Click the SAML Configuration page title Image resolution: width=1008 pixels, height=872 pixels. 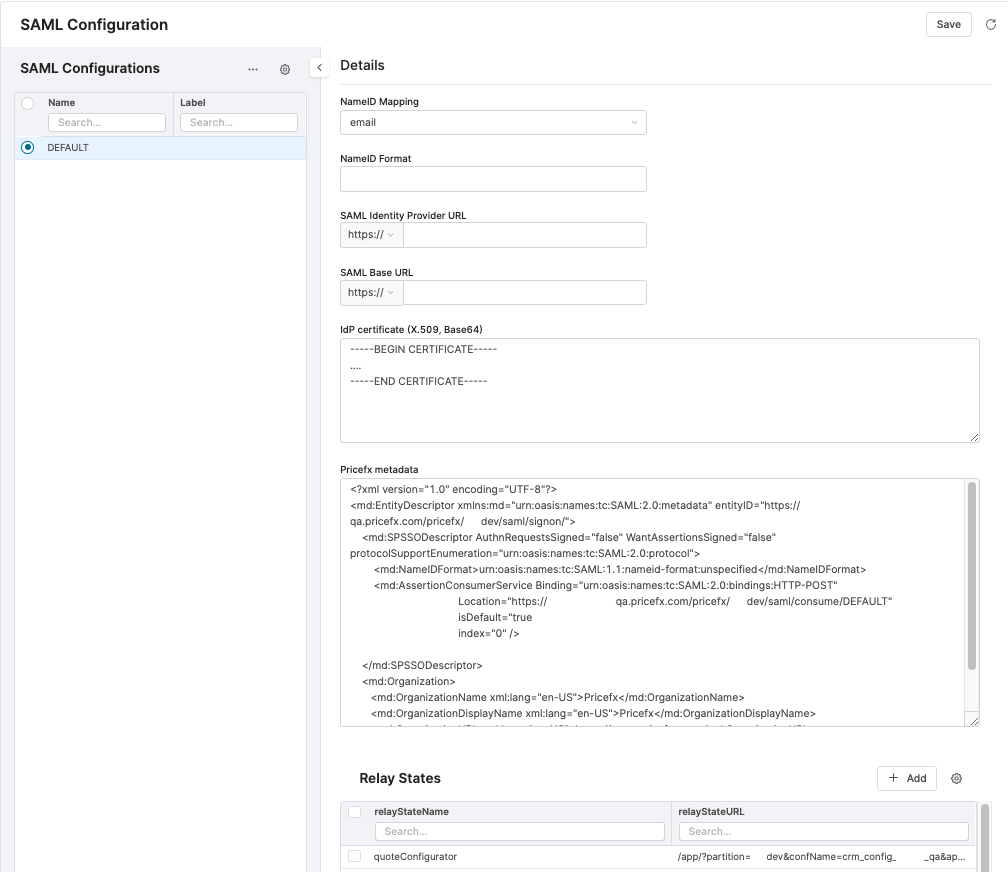(93, 24)
